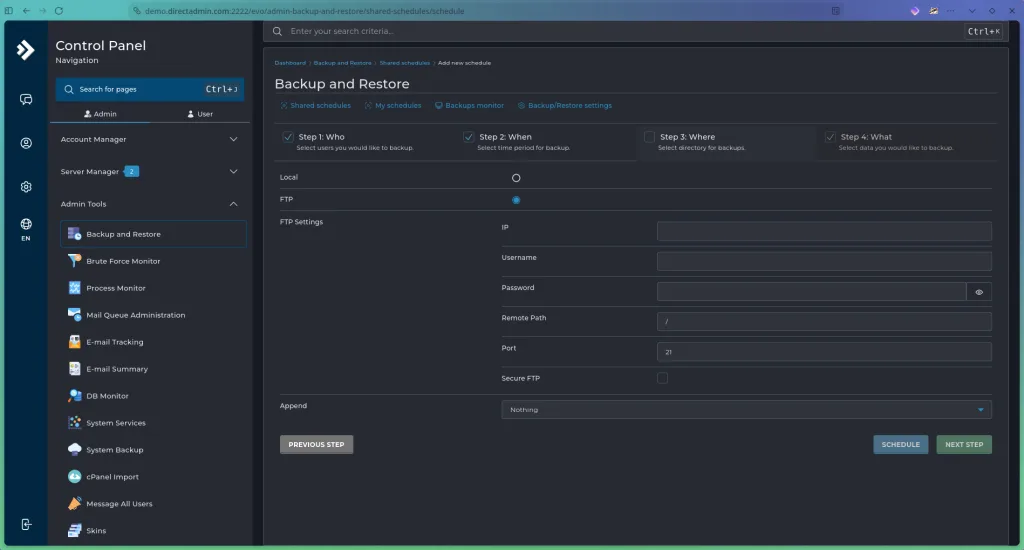The height and width of the screenshot is (550, 1024).
Task: Switch to the User navigation tab
Action: pyautogui.click(x=200, y=114)
